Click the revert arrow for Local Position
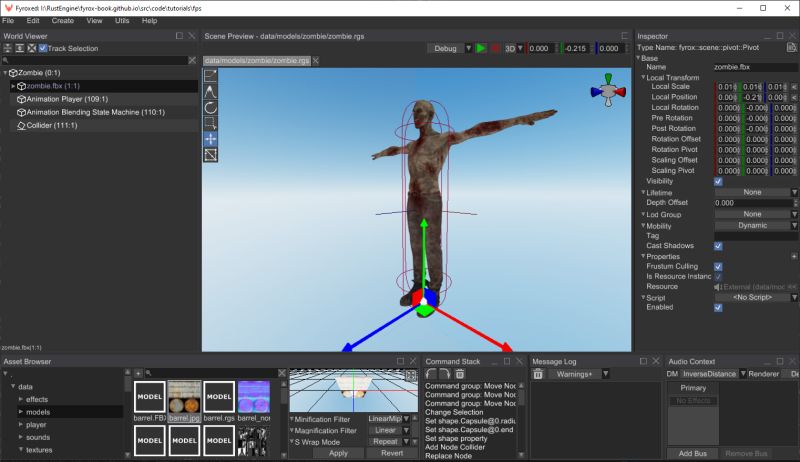800x462 pixels. [794, 97]
